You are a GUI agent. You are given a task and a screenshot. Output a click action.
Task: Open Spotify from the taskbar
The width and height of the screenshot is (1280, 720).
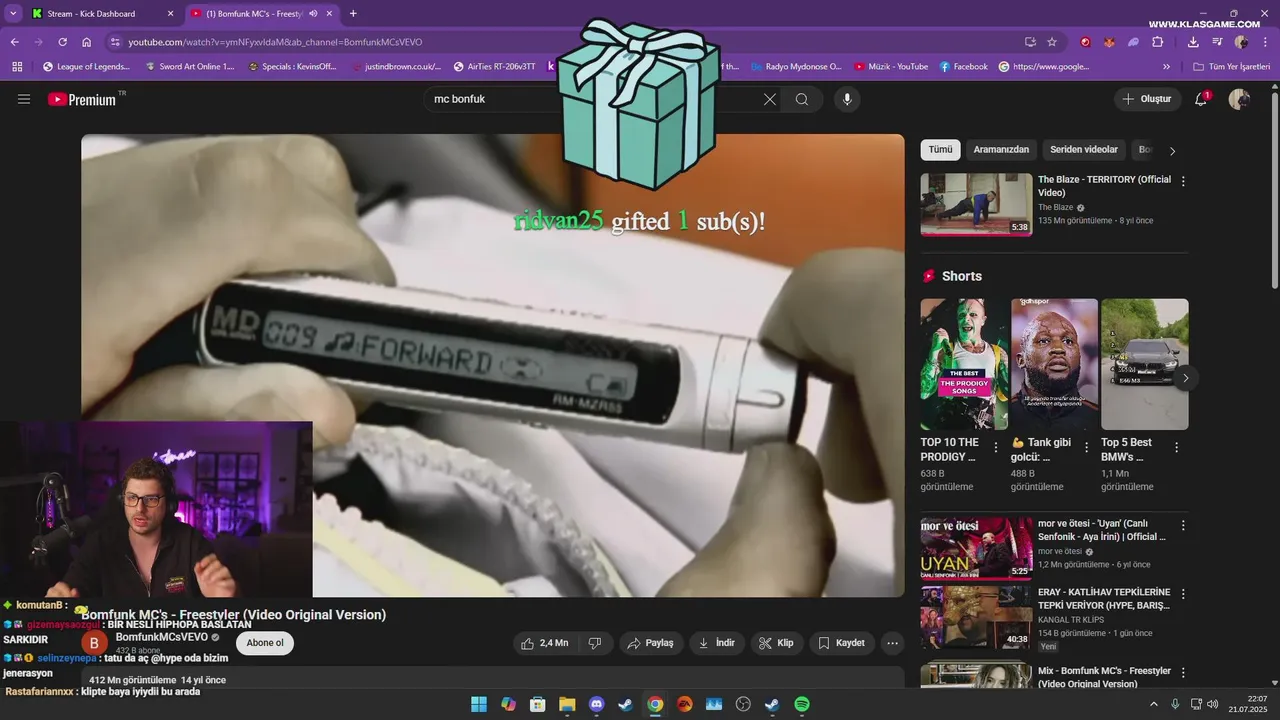pyautogui.click(x=802, y=704)
